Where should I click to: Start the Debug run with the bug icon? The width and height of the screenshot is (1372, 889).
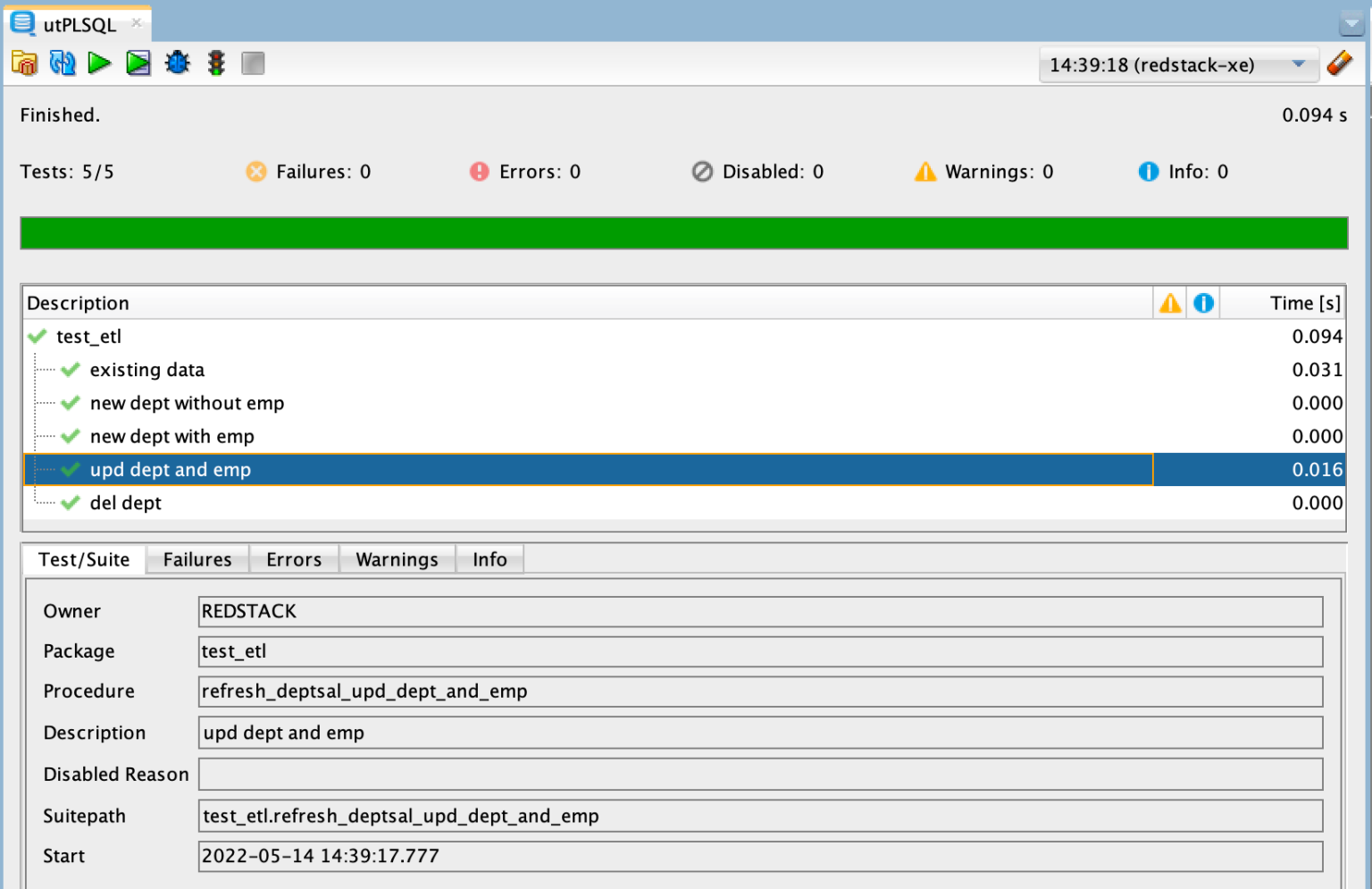pyautogui.click(x=177, y=63)
